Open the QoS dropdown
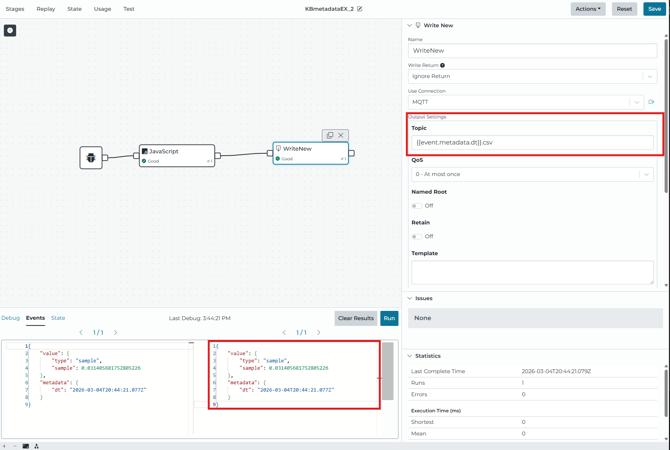 click(x=532, y=174)
